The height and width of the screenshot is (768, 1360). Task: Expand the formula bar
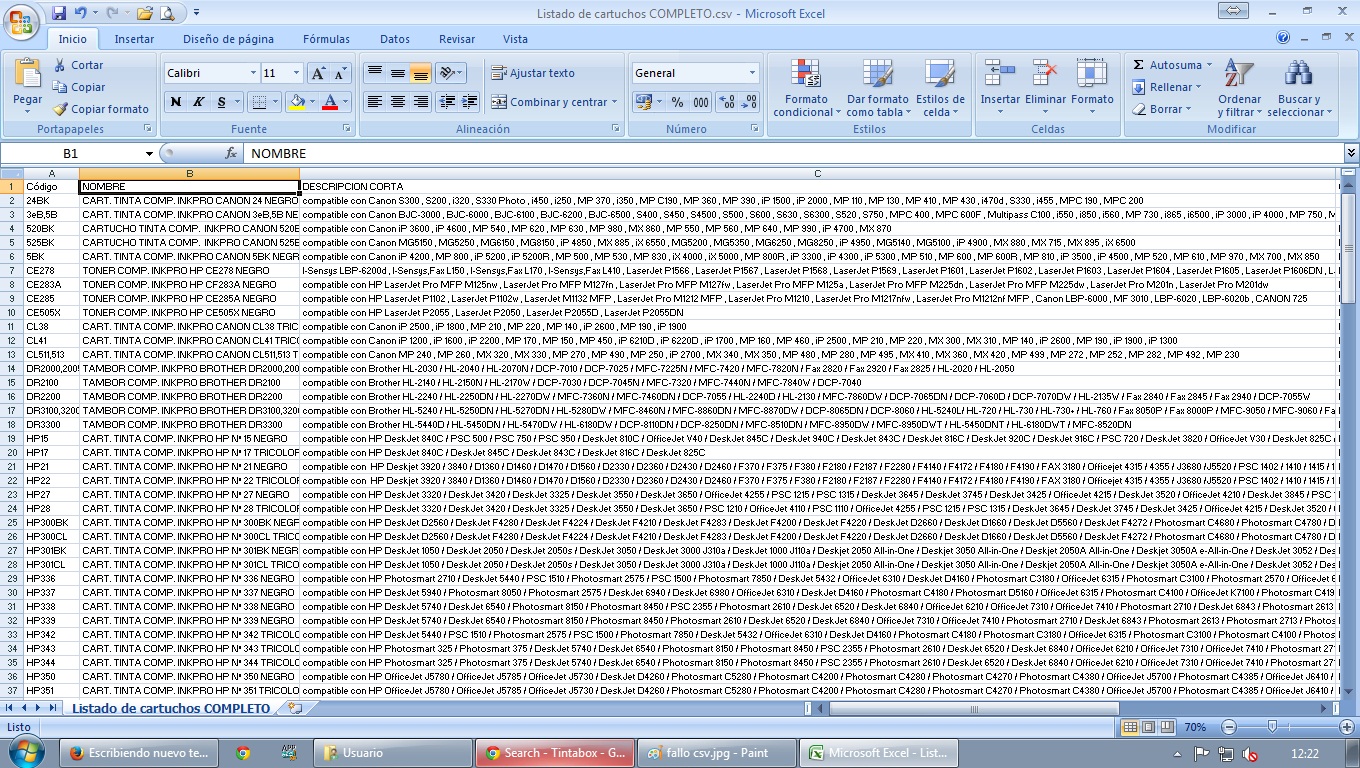pos(1351,153)
